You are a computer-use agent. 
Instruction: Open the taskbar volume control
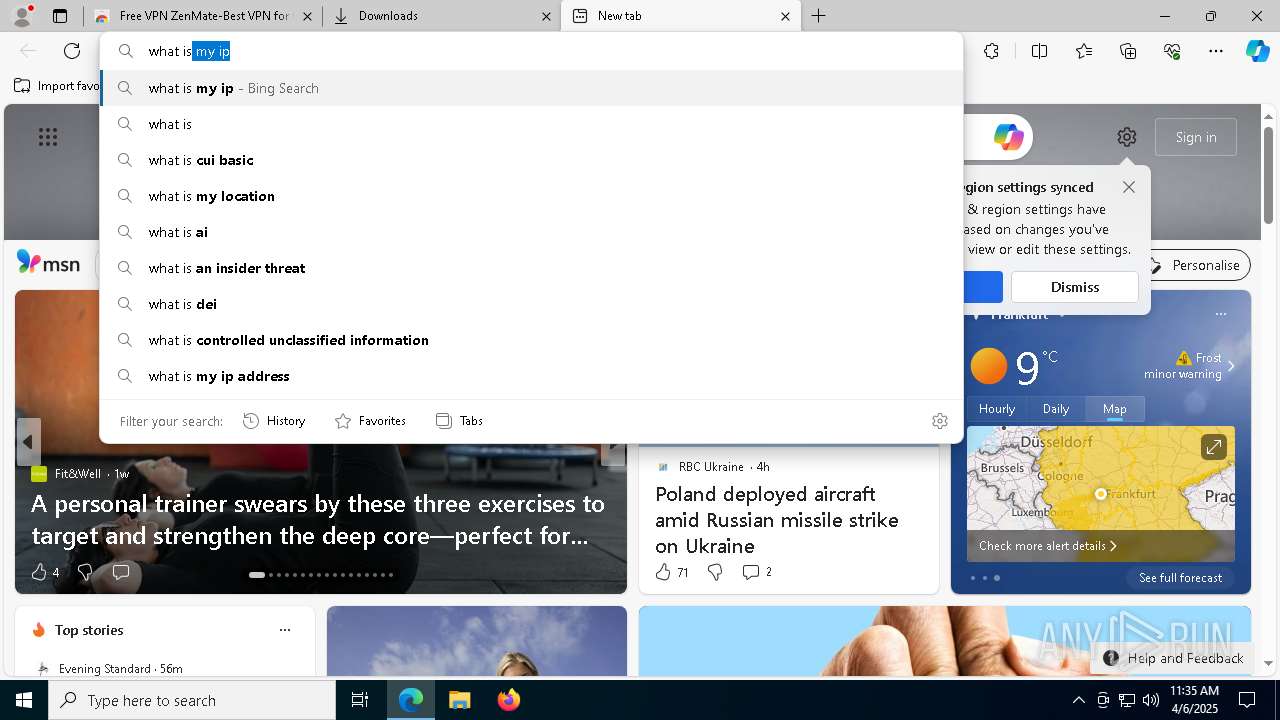1151,700
